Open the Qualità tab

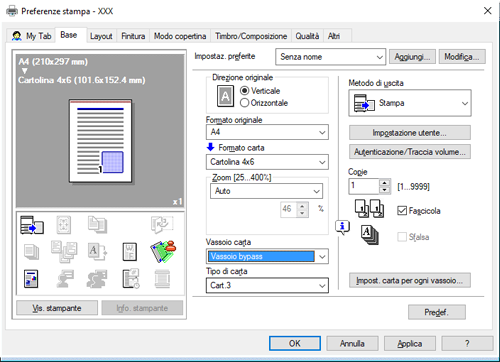(x=307, y=36)
